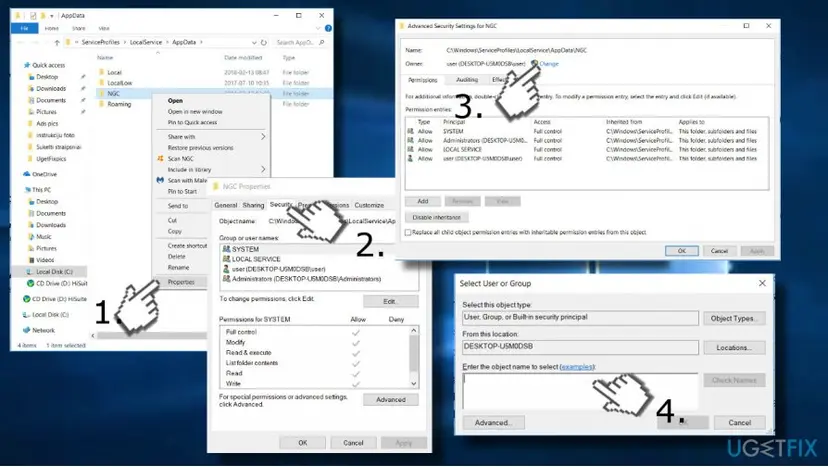Screen dimensions: 828x467
Task: Select LOCAL SERVICE in the user names list
Action: pos(256,259)
